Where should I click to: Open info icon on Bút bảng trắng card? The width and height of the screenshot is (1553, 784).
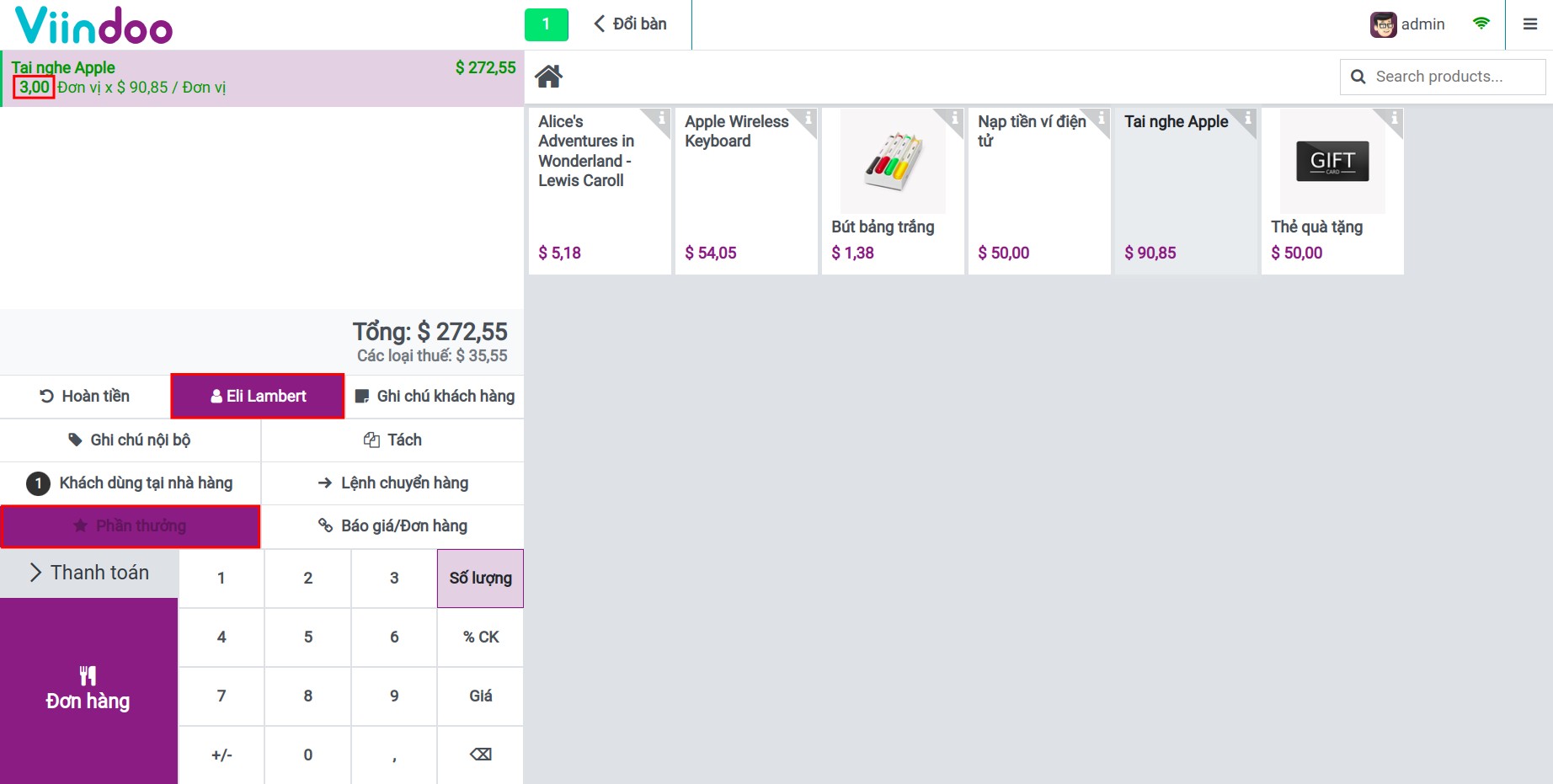coord(954,119)
